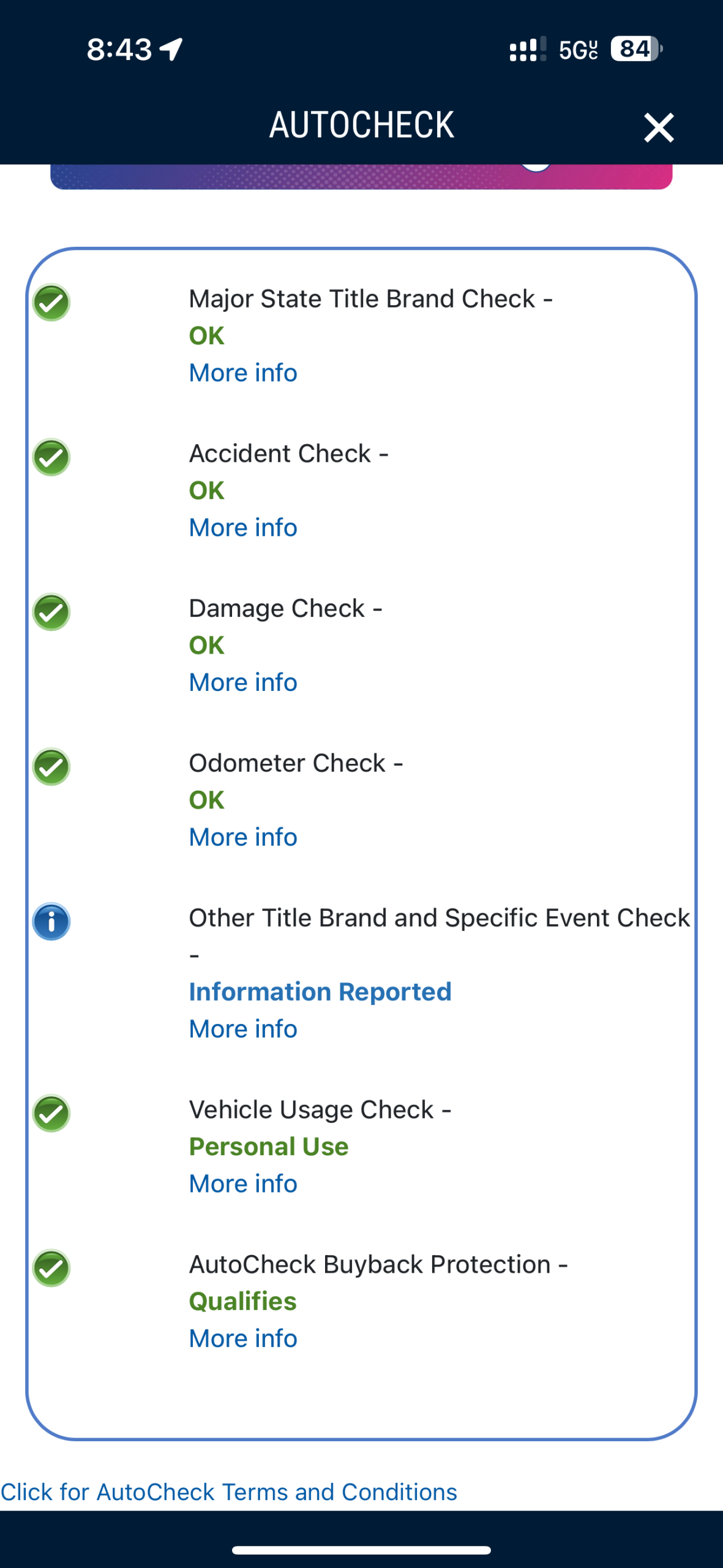This screenshot has width=723, height=1568.
Task: Click green checkmark next to Damage Check
Action: 51,612
